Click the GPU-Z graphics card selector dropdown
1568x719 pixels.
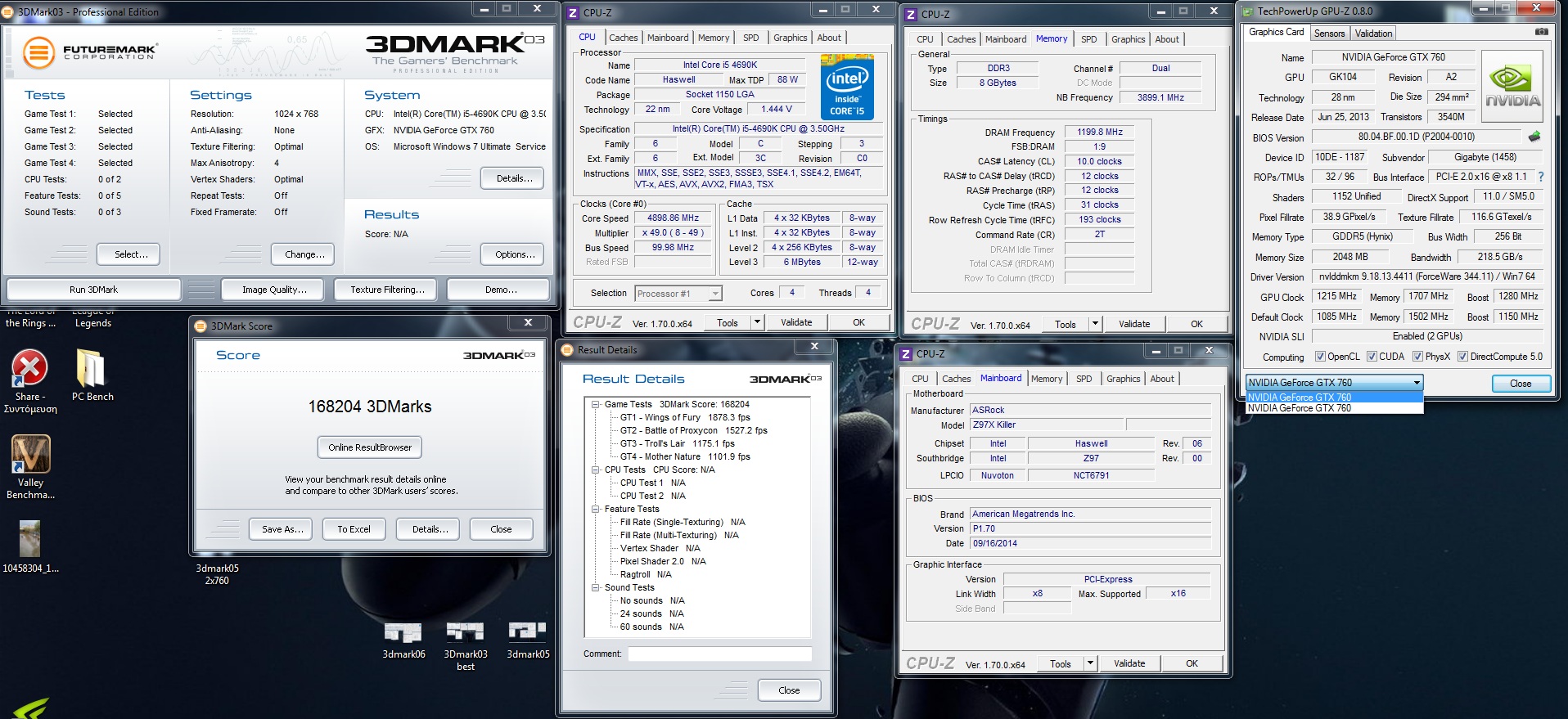tap(1334, 382)
